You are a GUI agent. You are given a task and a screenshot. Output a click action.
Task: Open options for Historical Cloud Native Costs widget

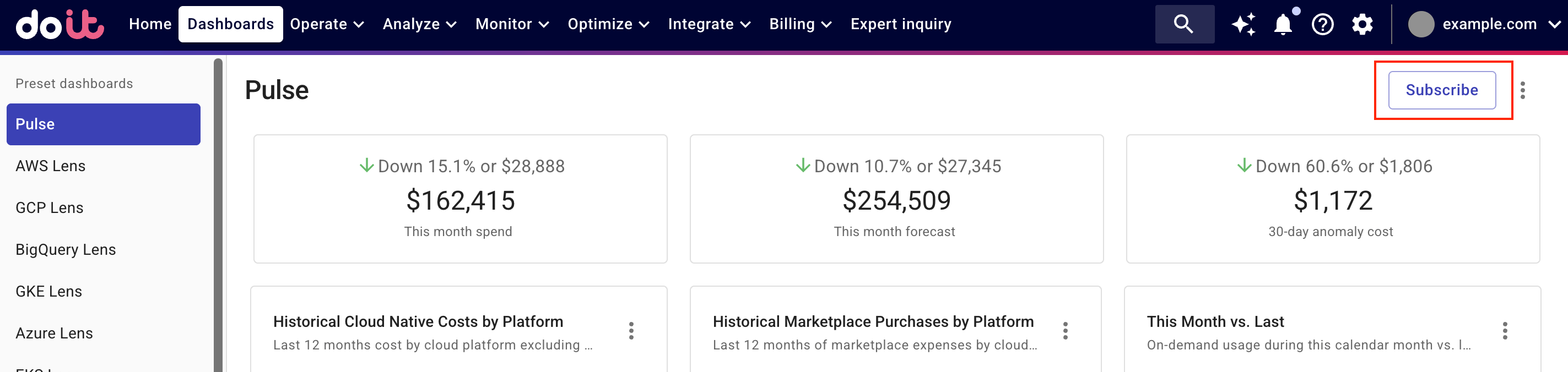click(x=631, y=331)
